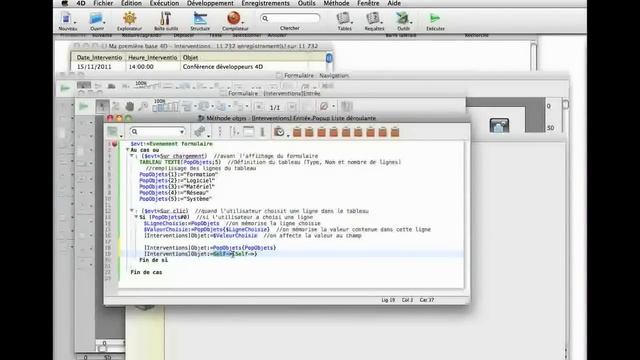Collapse the '$evt=Sur chargement' case block
The image size is (640, 360).
click(132, 156)
